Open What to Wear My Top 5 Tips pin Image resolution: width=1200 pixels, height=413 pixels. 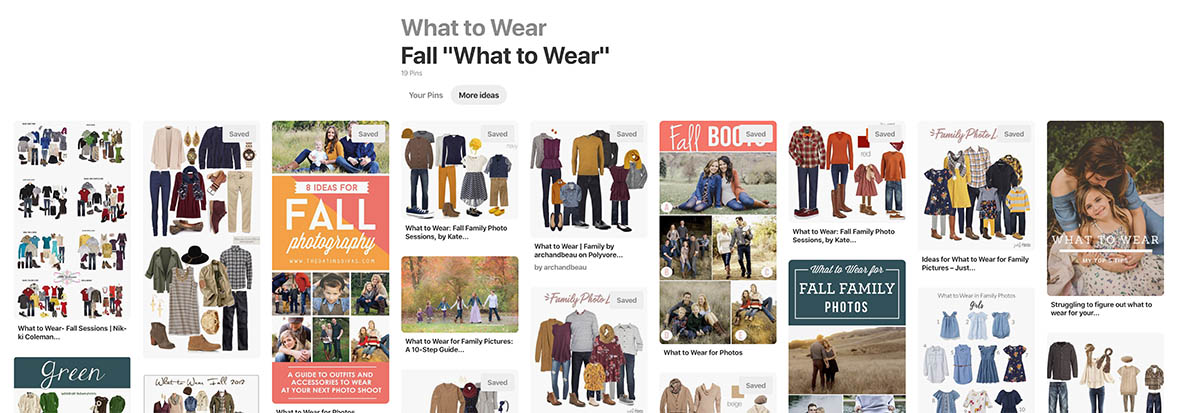click(1105, 208)
